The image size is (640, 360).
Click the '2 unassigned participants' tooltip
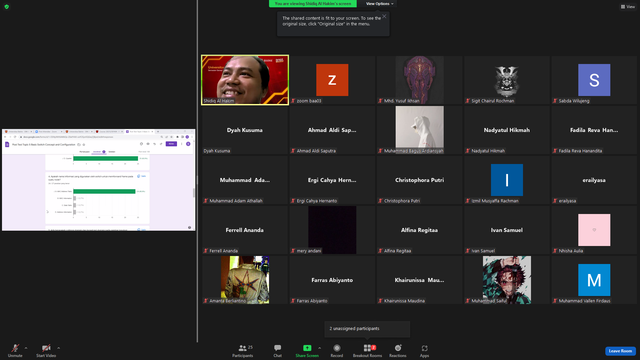(x=367, y=329)
